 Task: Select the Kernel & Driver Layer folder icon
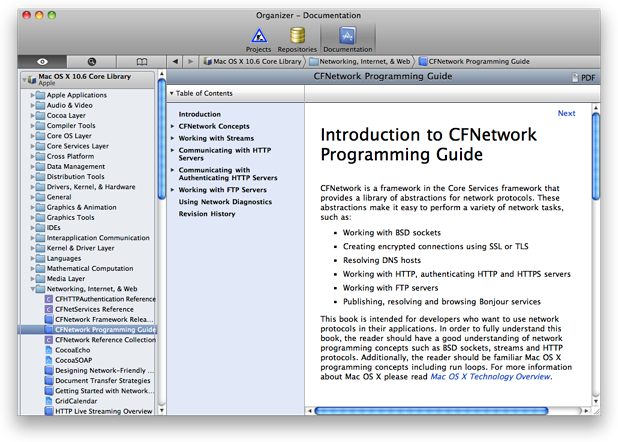point(40,248)
